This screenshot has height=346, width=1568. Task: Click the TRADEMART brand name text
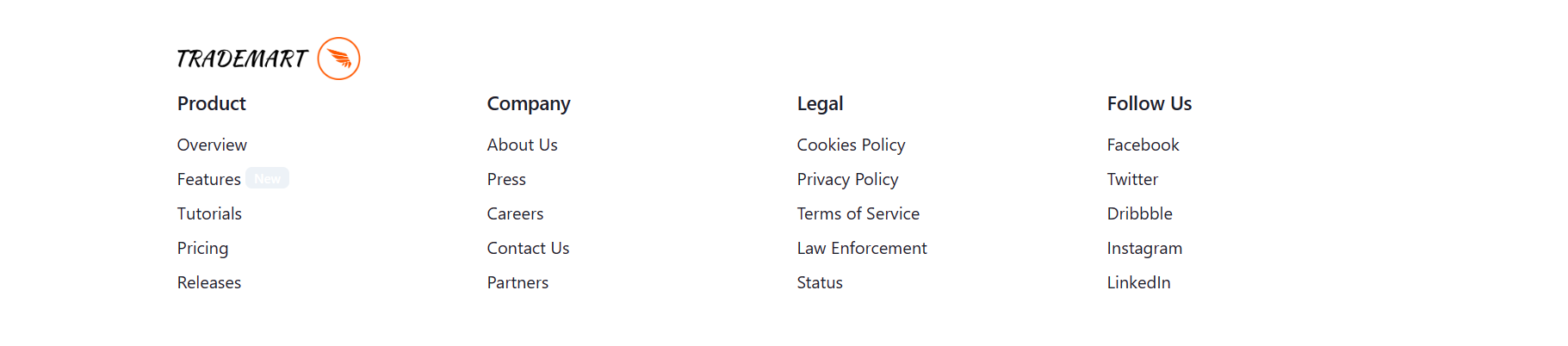coord(242,59)
